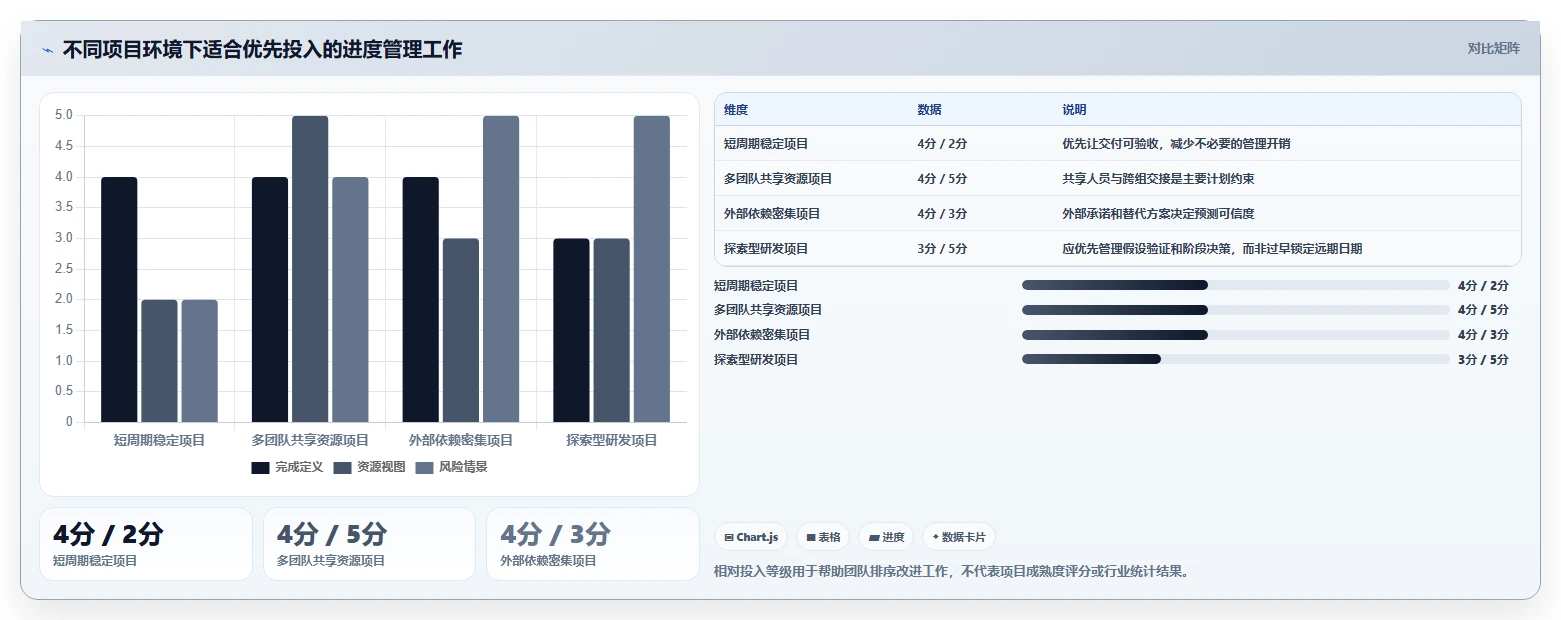
Task: Click the 完成定义 bar for 探索型研发项目
Action: [x=571, y=330]
